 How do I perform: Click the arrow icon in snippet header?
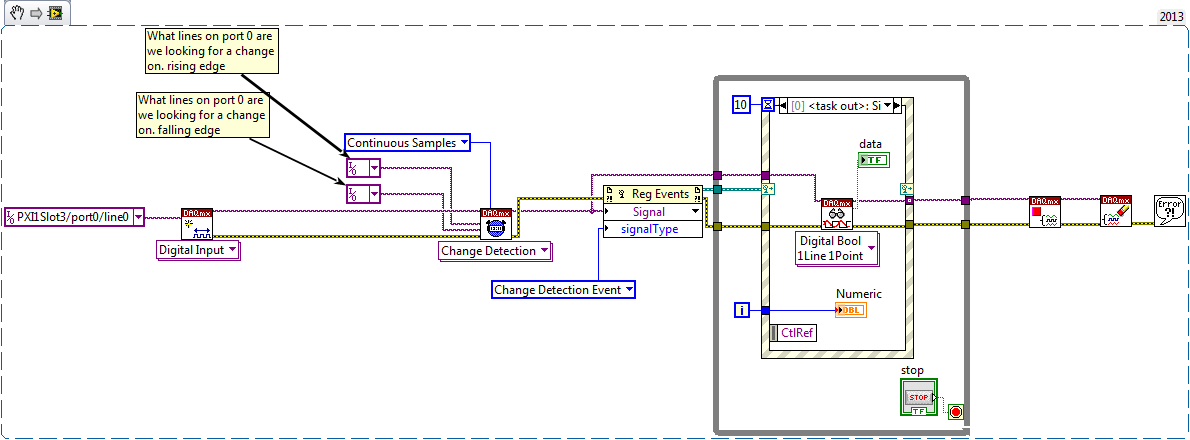[36, 13]
